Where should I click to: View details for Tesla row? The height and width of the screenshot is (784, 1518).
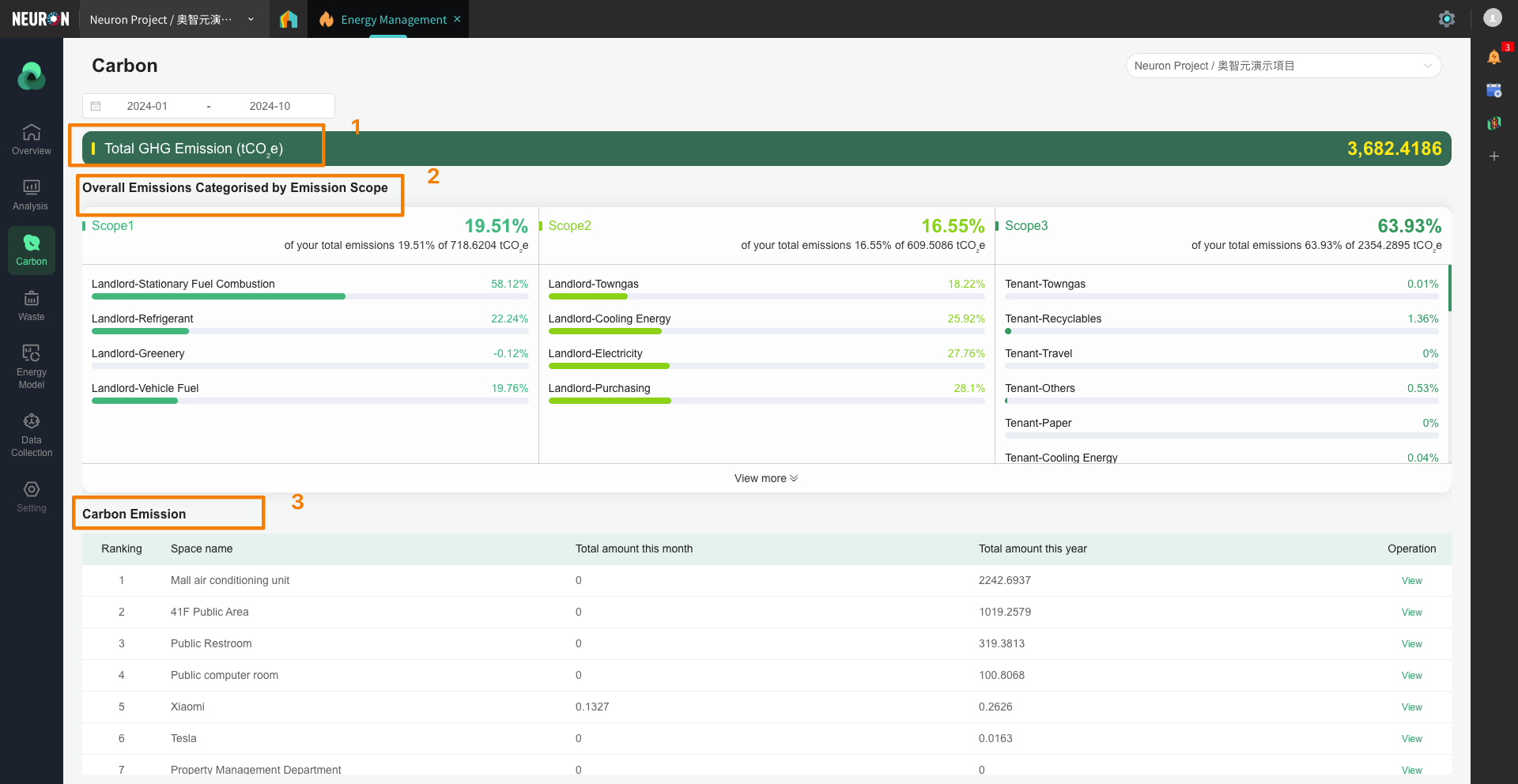pyautogui.click(x=1411, y=739)
